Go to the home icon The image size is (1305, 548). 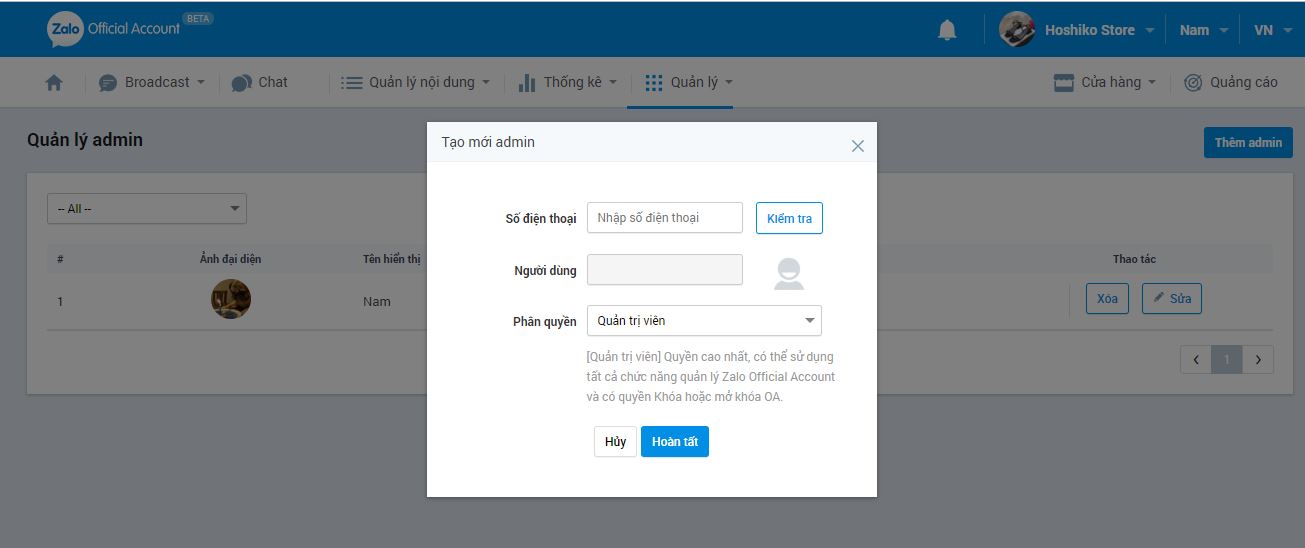pyautogui.click(x=54, y=83)
